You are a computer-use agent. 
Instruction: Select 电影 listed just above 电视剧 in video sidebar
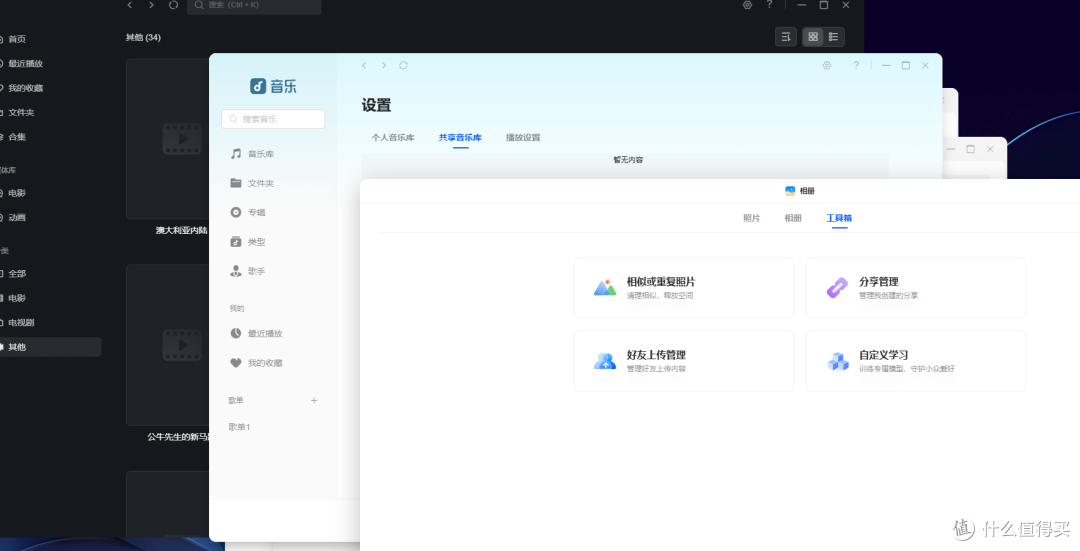click(17, 298)
